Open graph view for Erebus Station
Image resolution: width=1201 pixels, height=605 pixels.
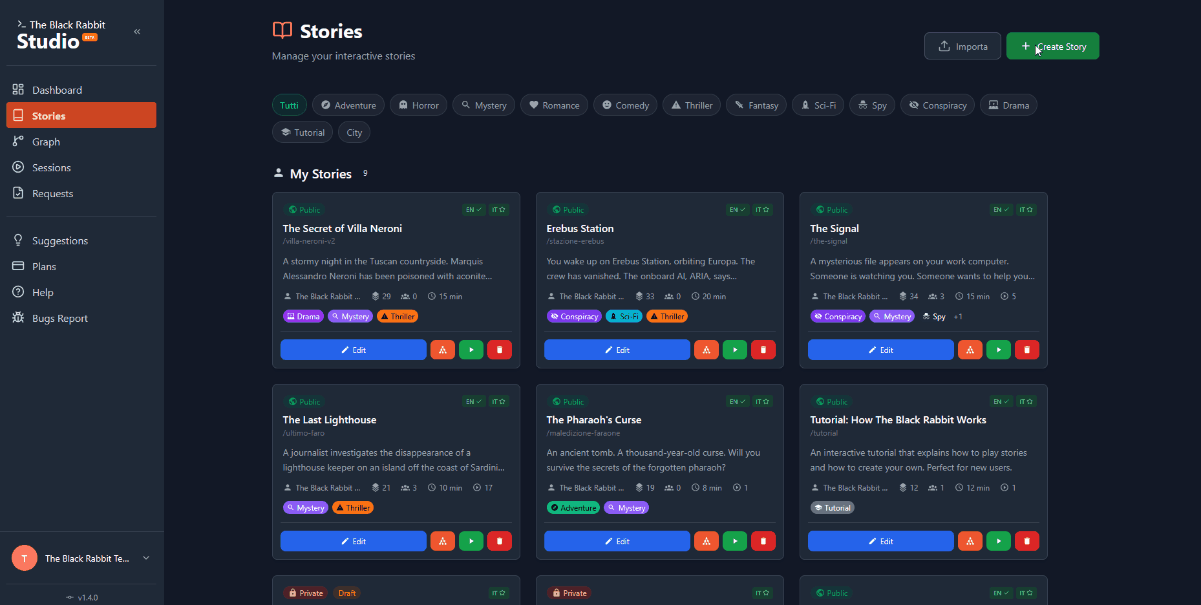pos(706,350)
